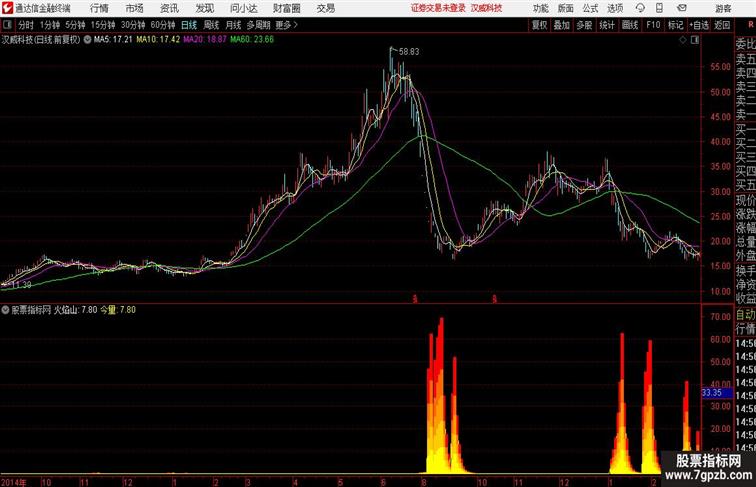Open the round arrow menu beside 汉威科技(日线 前复权)
Screen dimensions: 756x487
[x=87, y=40]
